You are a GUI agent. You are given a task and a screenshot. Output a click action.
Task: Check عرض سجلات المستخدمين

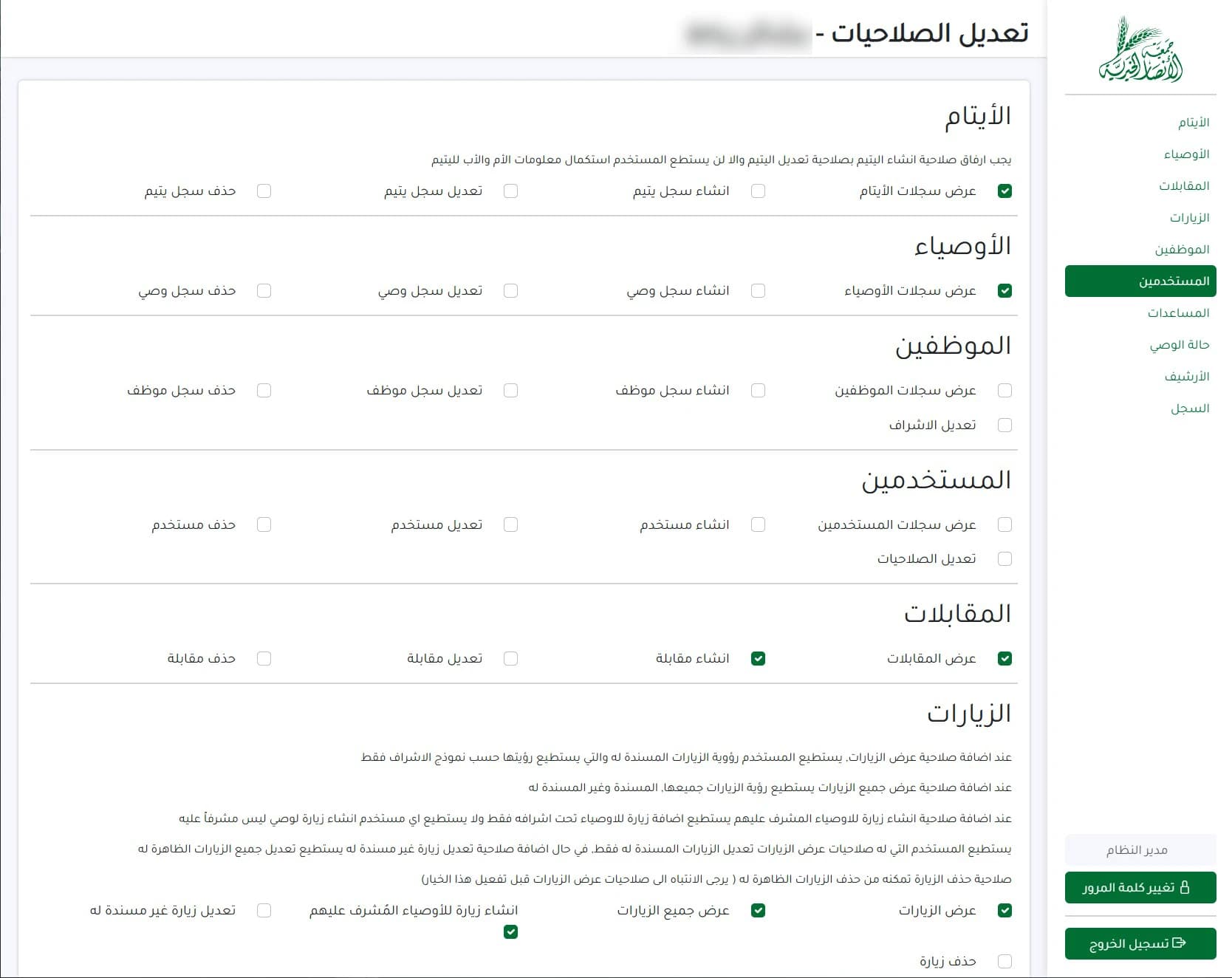[1005, 525]
